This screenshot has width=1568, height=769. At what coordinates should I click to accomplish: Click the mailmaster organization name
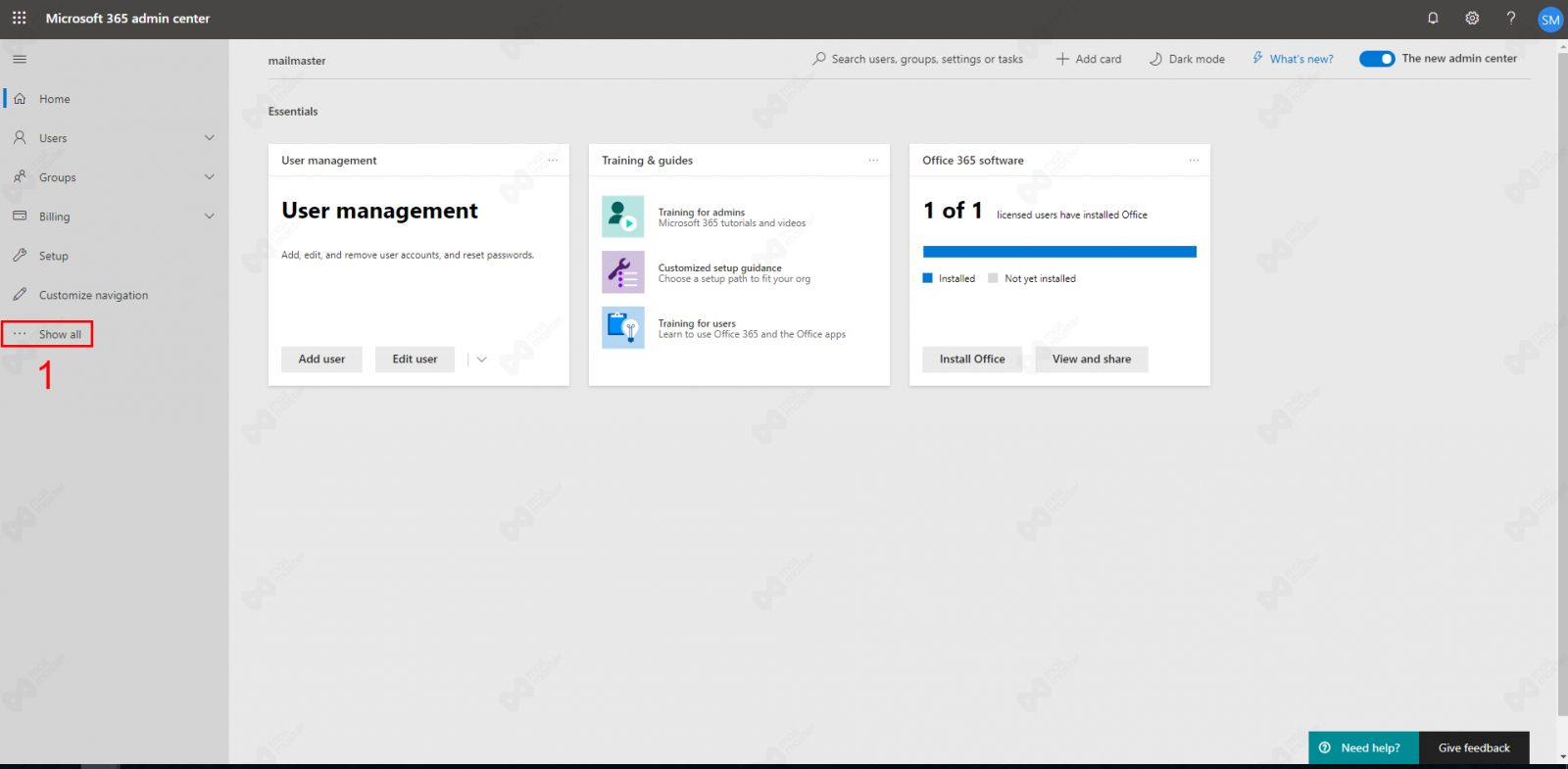pyautogui.click(x=297, y=61)
